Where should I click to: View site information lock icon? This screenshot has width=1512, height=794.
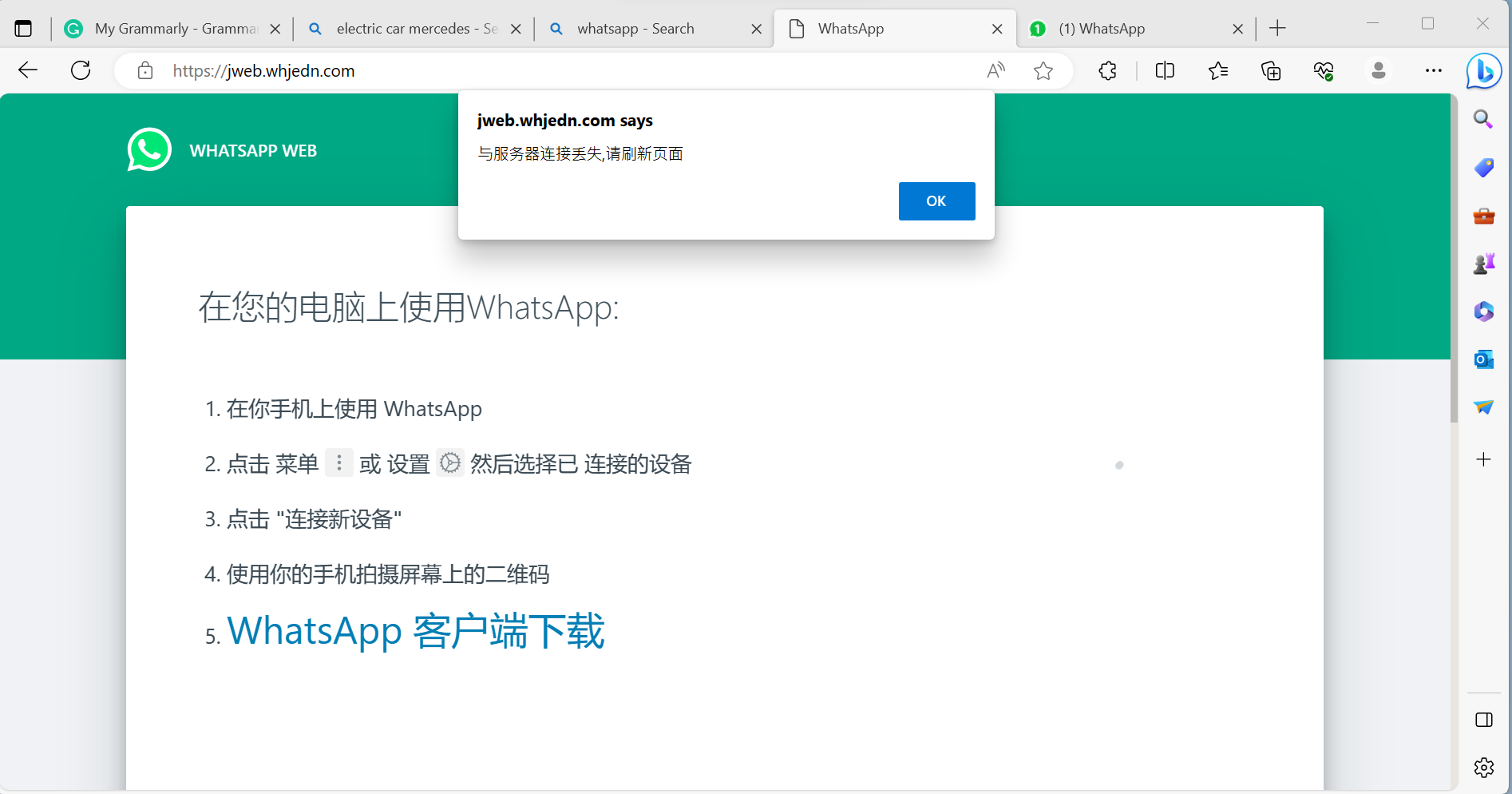[x=144, y=70]
